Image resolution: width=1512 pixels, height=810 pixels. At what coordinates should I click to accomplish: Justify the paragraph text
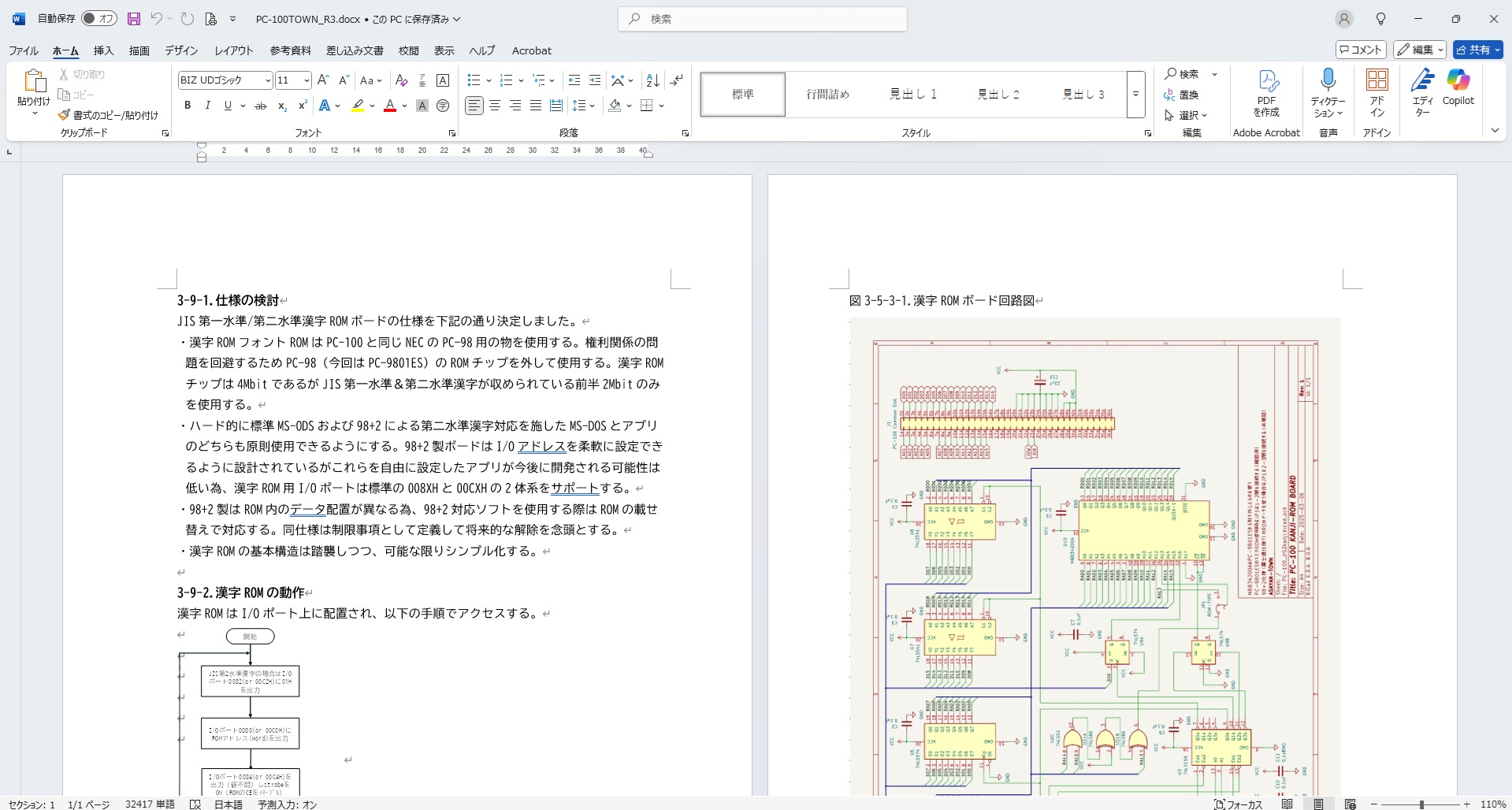click(x=536, y=106)
